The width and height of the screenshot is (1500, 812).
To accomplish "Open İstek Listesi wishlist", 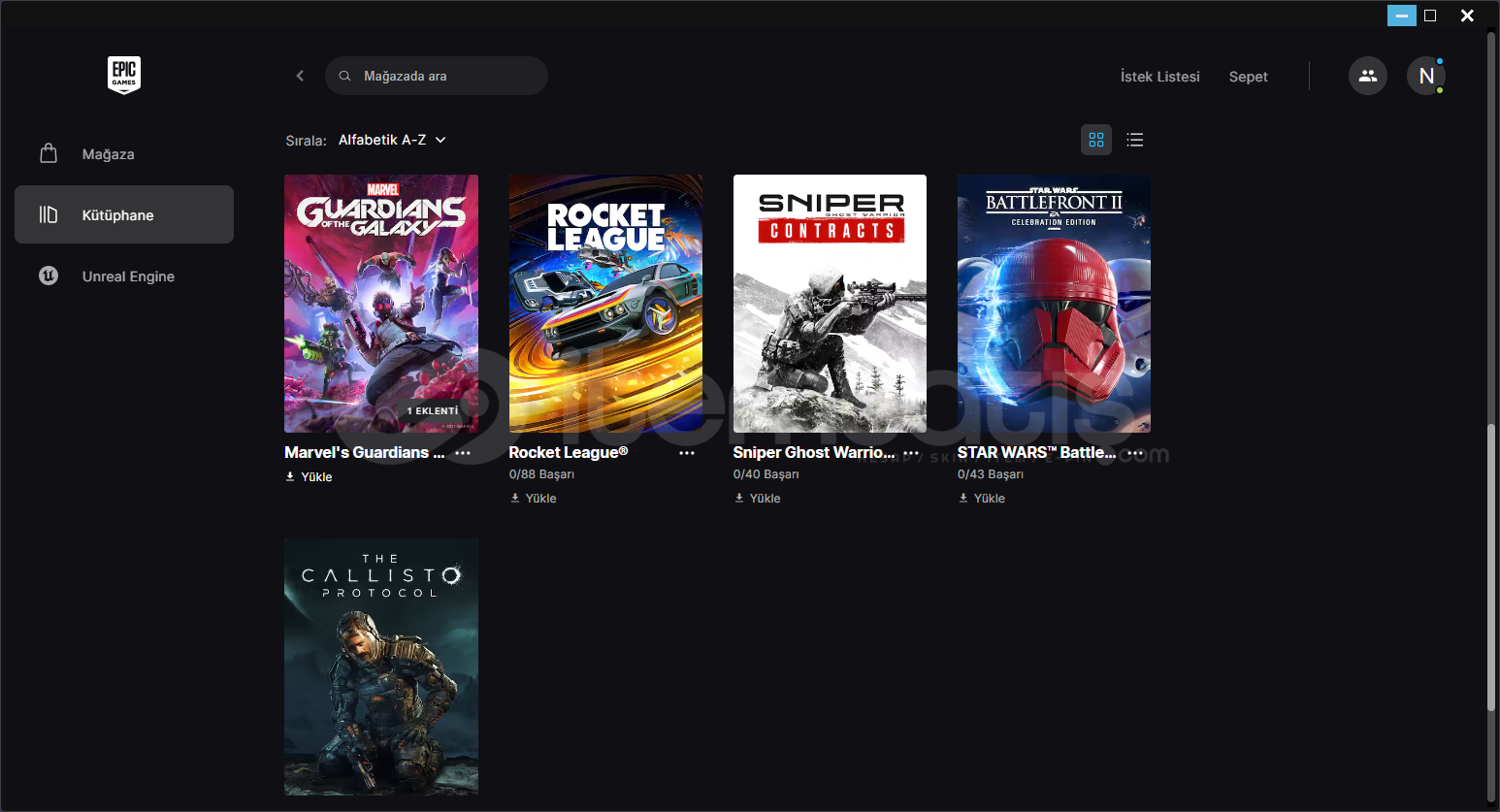I will coord(1159,77).
